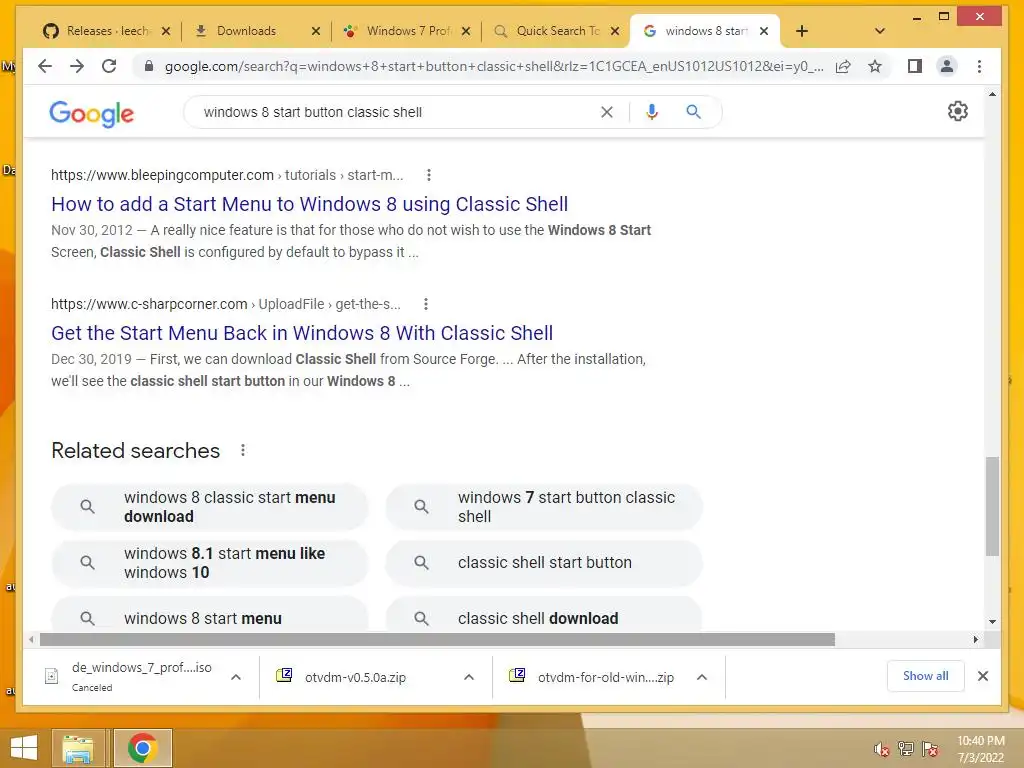This screenshot has height=768, width=1024.
Task: Expand Chrome tab search chevron
Action: click(x=880, y=31)
